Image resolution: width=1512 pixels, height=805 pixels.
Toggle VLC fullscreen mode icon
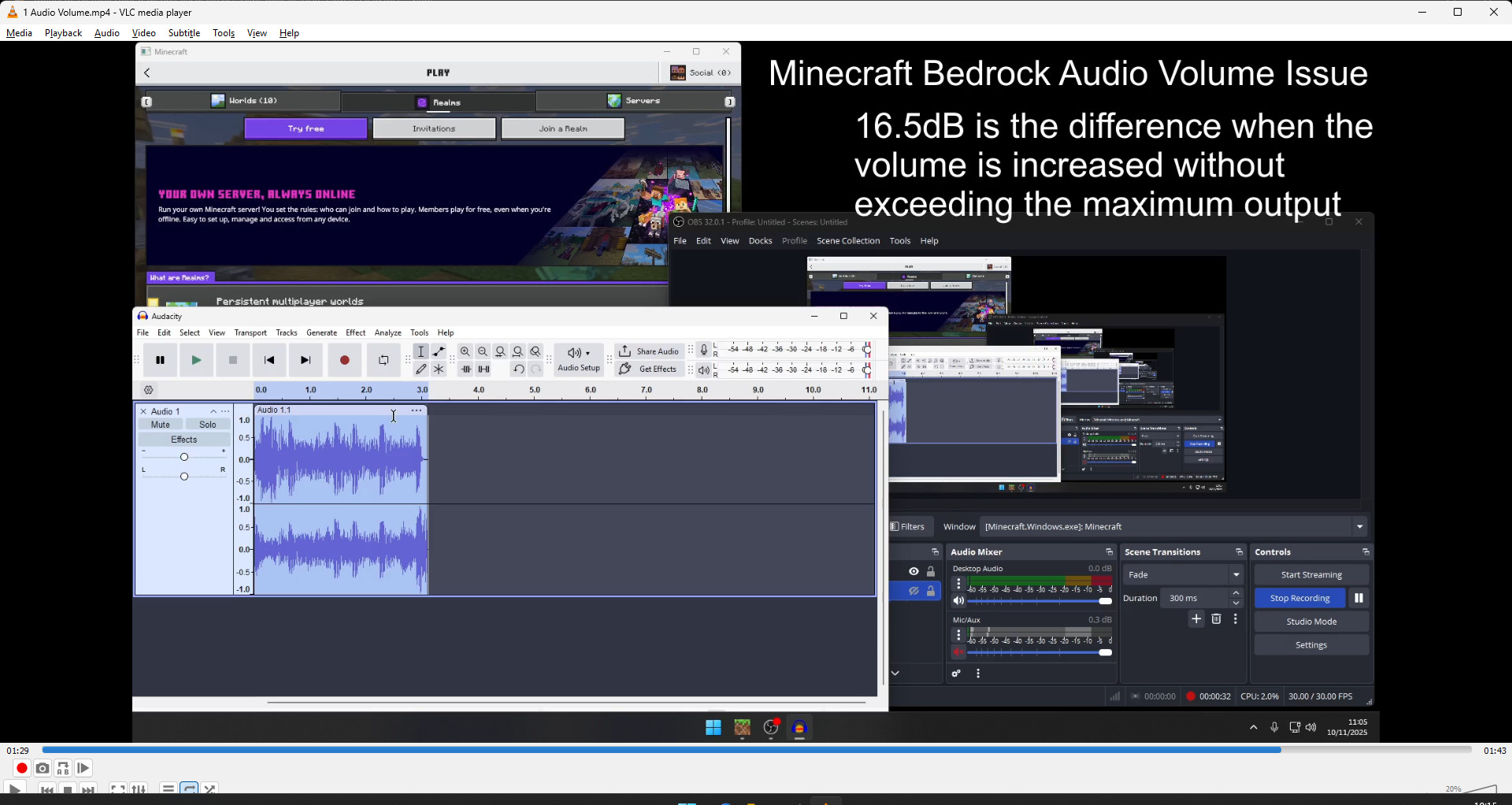coord(118,788)
